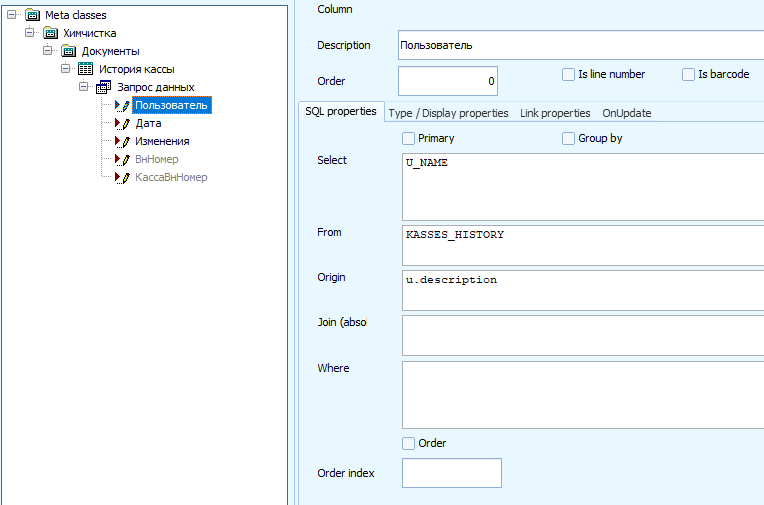The width and height of the screenshot is (764, 505).
Task: Open the Link properties tab
Action: pyautogui.click(x=555, y=113)
